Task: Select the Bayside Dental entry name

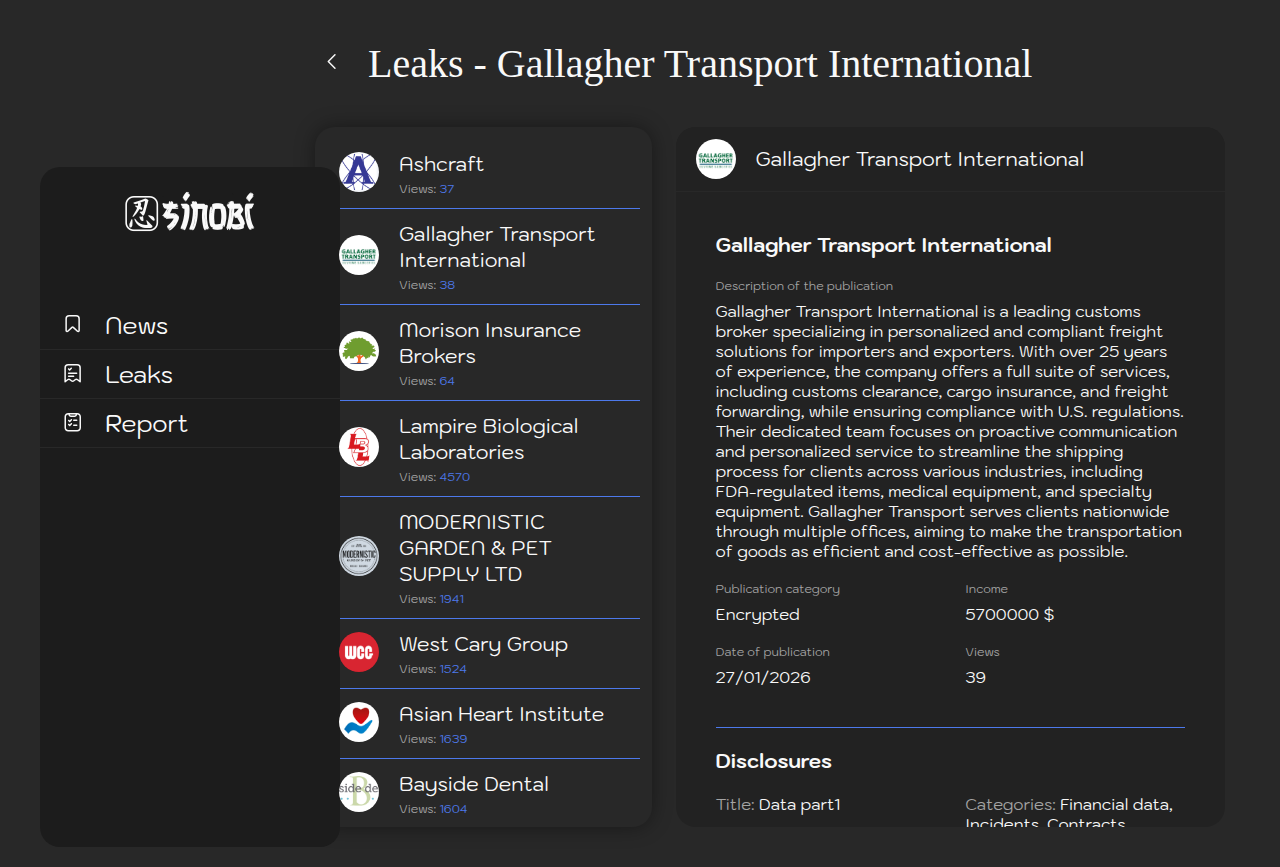Action: (x=474, y=785)
